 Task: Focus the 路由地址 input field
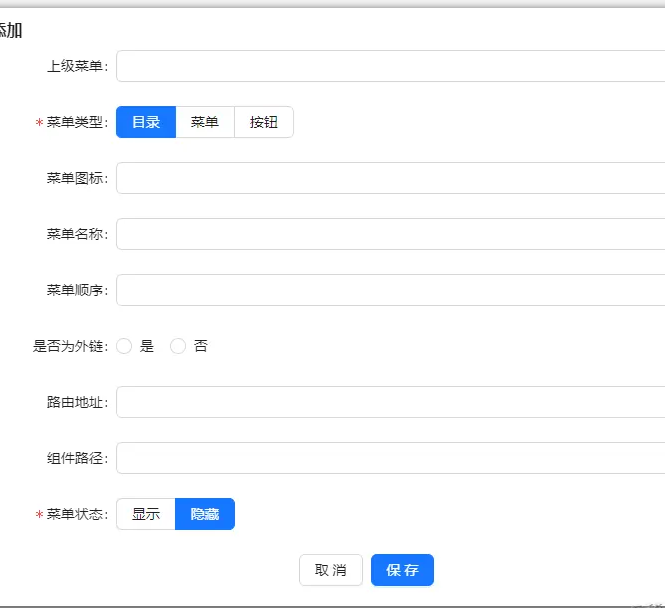pyautogui.click(x=390, y=402)
